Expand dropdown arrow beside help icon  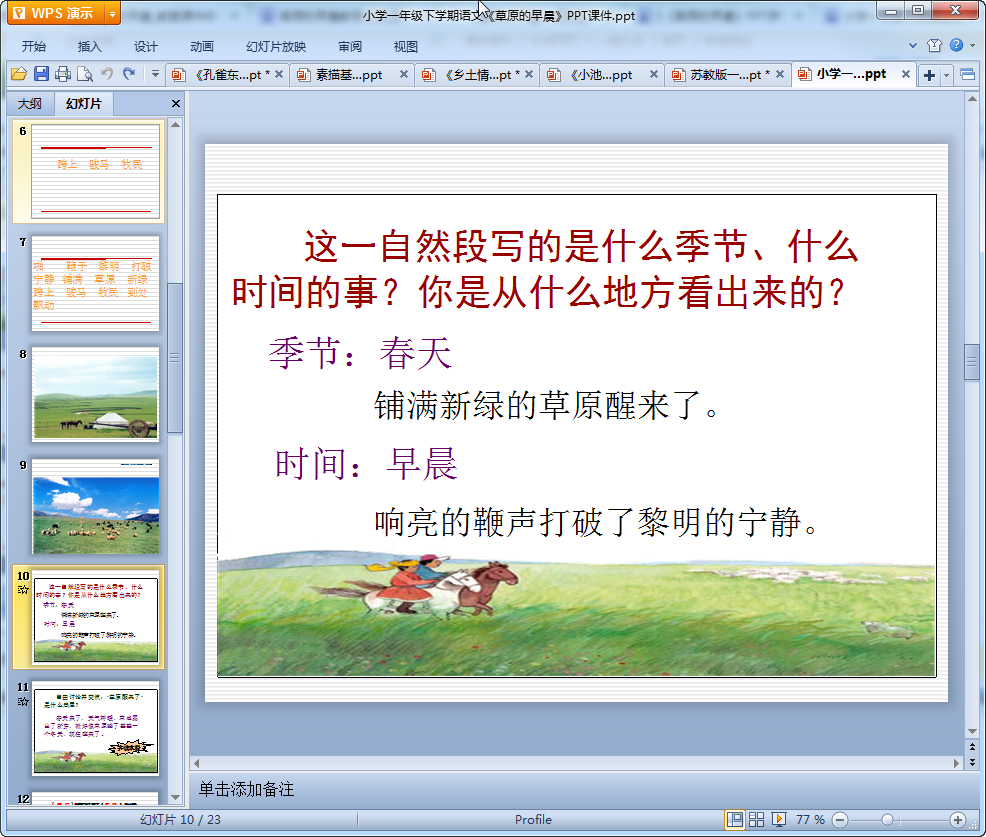coord(972,45)
